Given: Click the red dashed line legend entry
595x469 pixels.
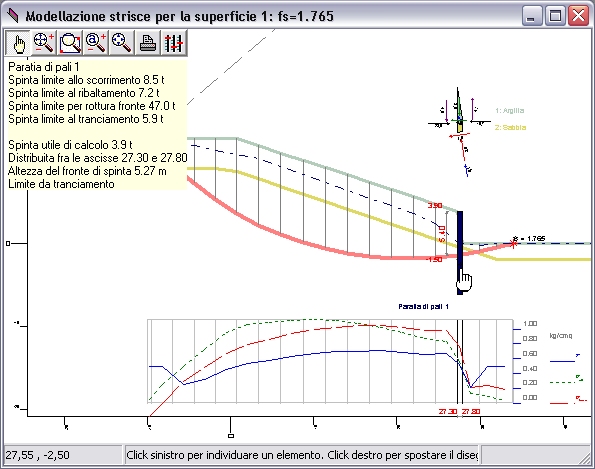Looking at the screenshot, I should tap(568, 401).
